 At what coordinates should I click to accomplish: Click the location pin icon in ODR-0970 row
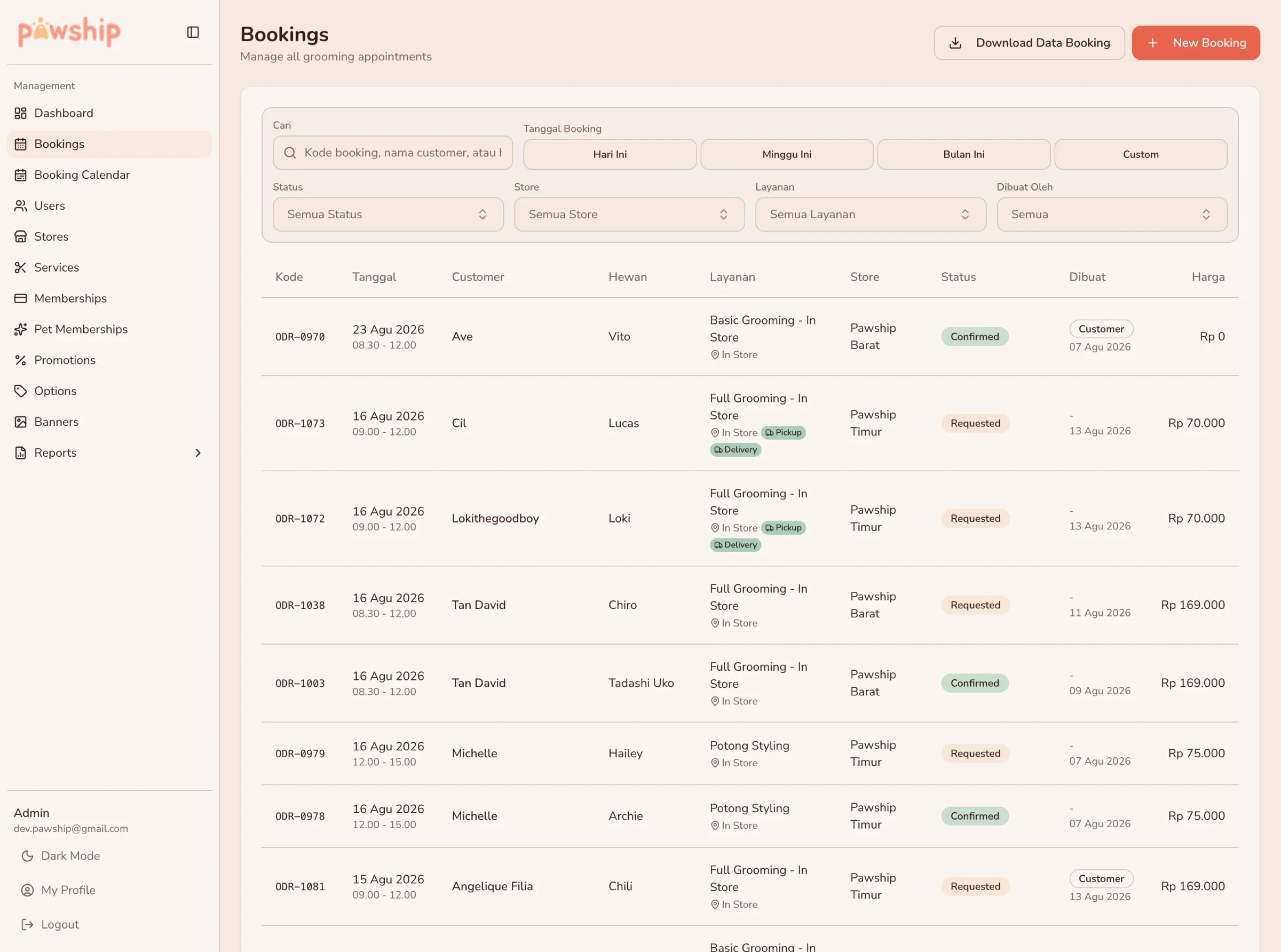click(715, 355)
